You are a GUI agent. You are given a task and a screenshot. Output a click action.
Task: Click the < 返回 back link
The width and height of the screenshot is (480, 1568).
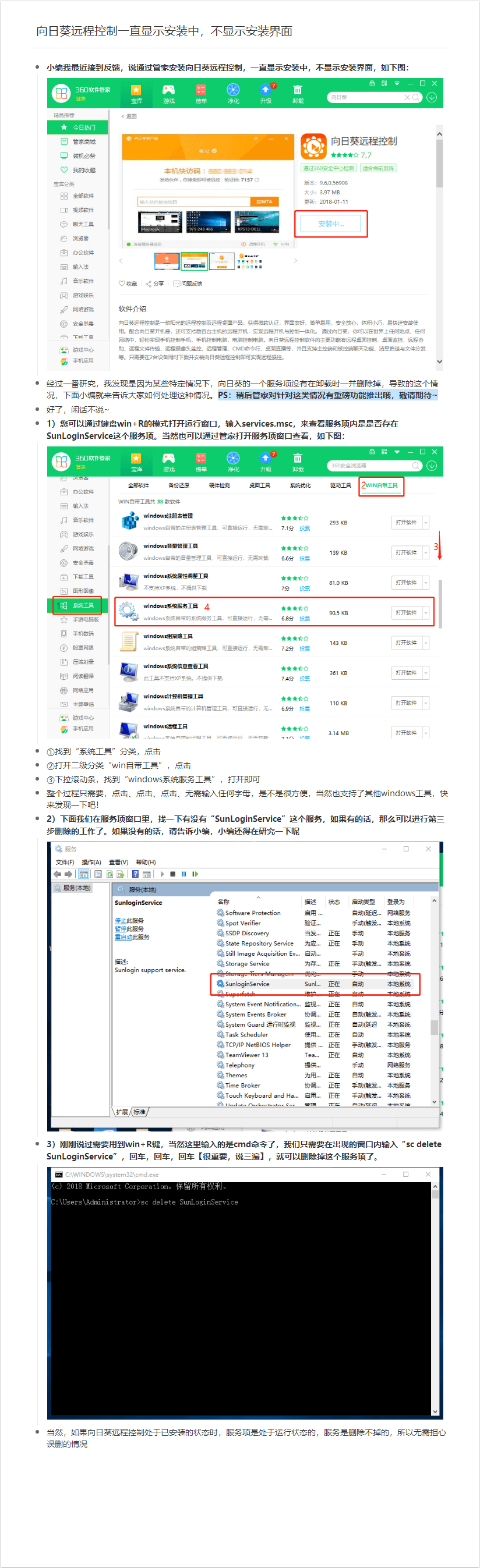129,116
